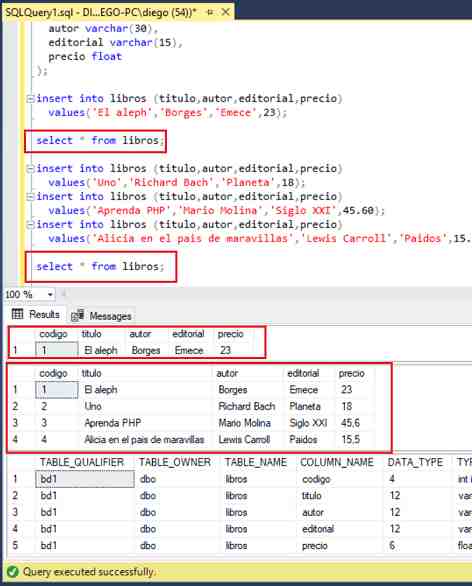
Task: Click 'precio' header in first result grid
Action: pos(231,334)
